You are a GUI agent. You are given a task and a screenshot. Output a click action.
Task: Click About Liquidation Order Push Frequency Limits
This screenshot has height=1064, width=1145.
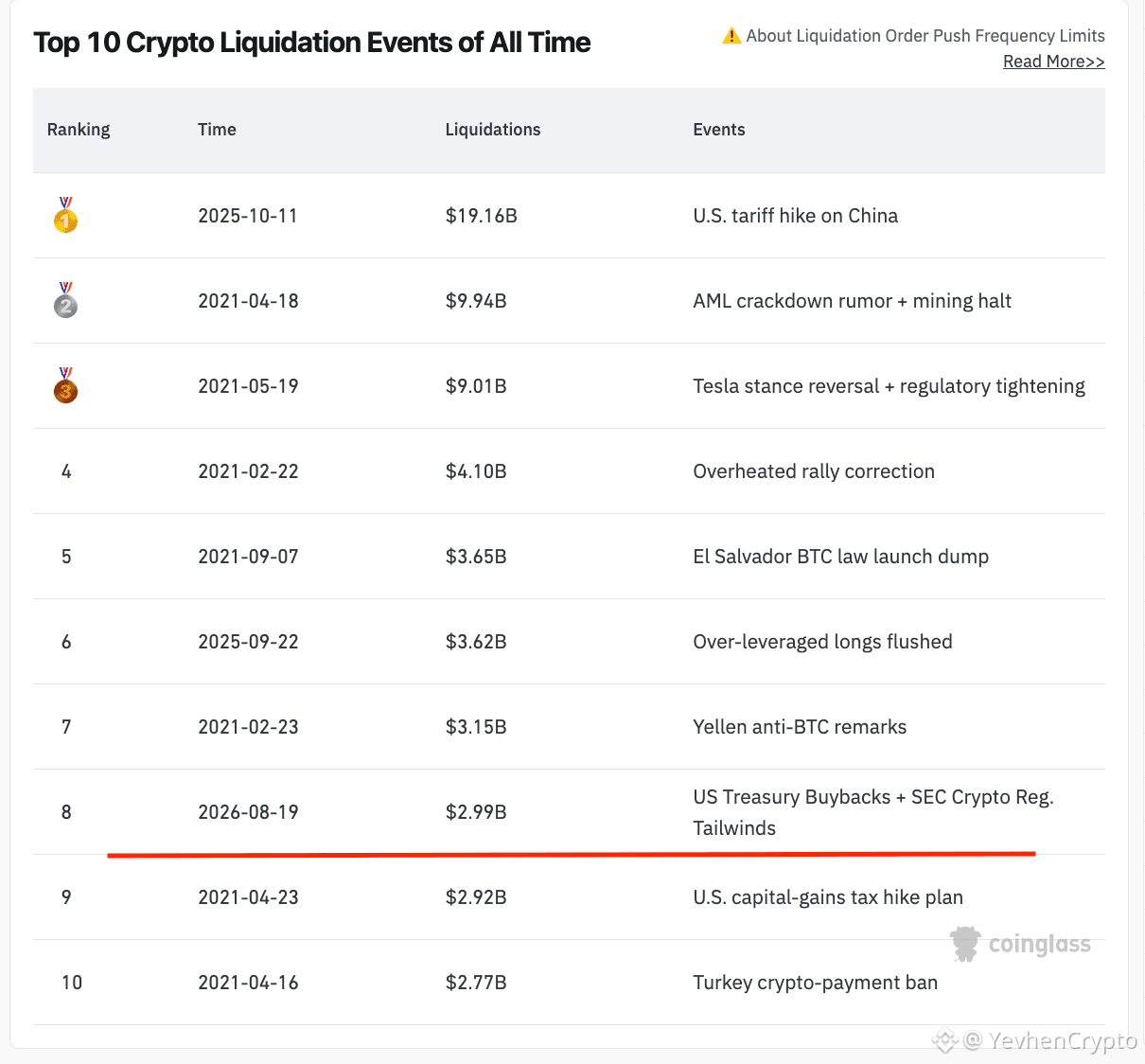925,36
